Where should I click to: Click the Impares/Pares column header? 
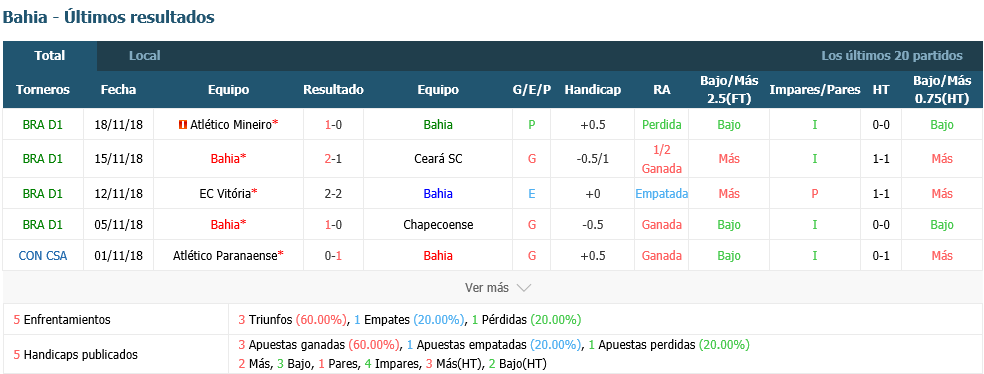click(815, 90)
